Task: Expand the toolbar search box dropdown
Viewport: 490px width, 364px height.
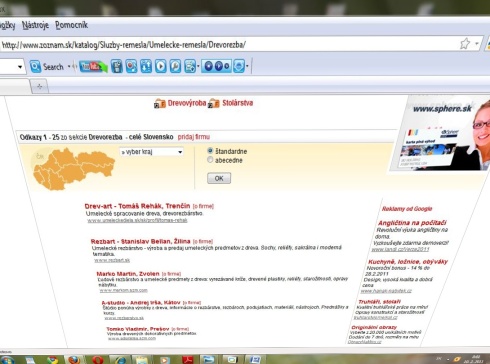Action: (20, 67)
